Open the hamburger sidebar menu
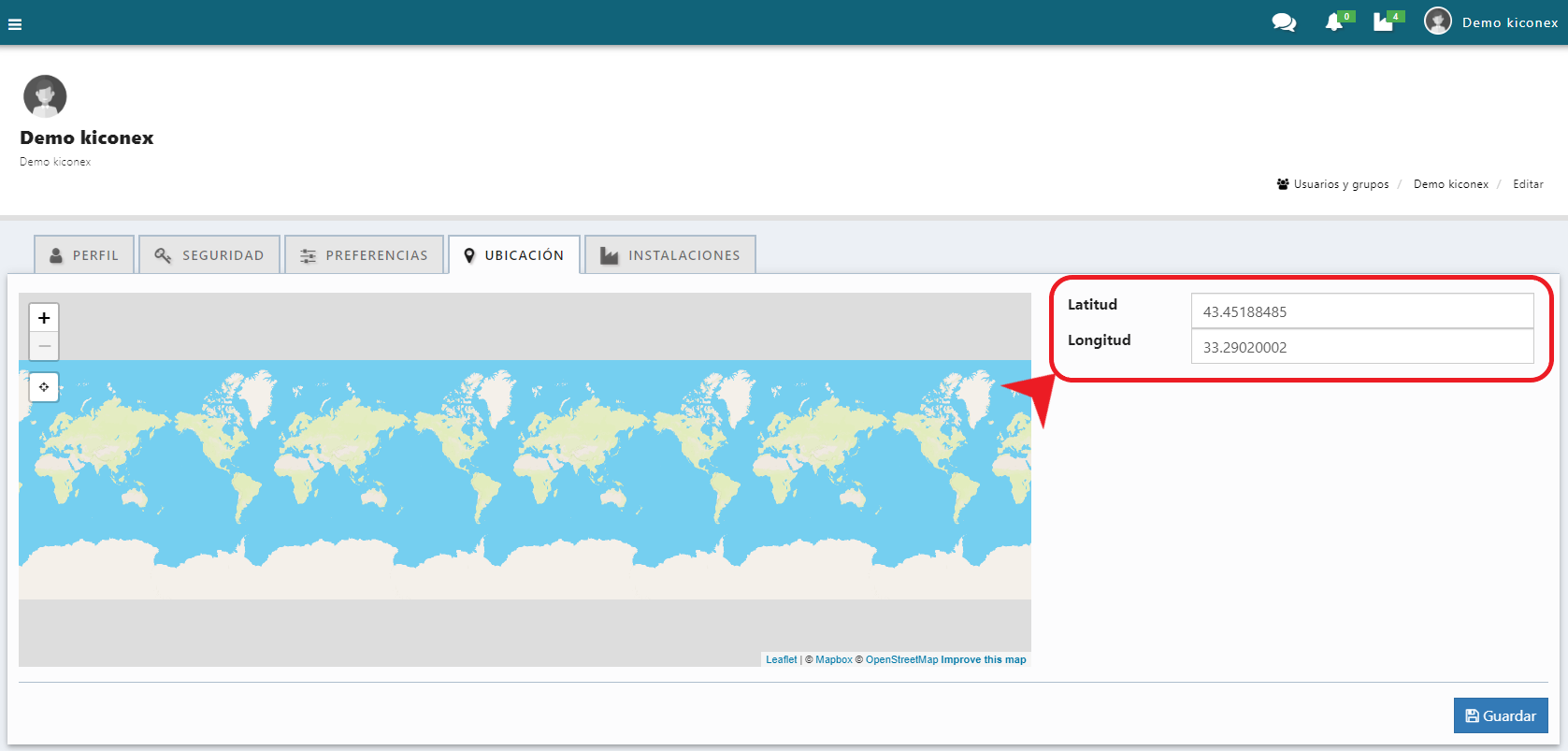1568x751 pixels. [15, 24]
